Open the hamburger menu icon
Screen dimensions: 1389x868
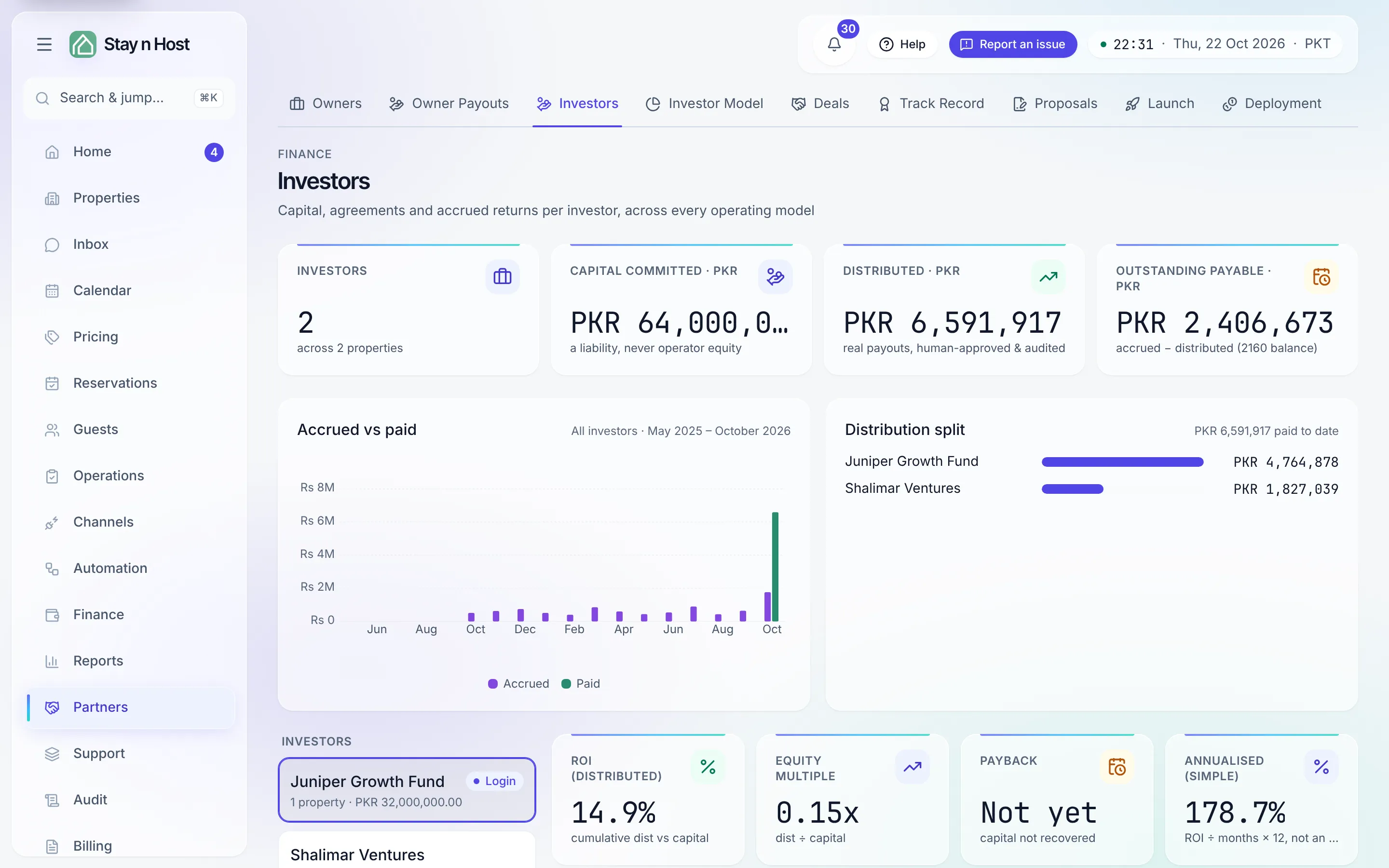coord(44,44)
